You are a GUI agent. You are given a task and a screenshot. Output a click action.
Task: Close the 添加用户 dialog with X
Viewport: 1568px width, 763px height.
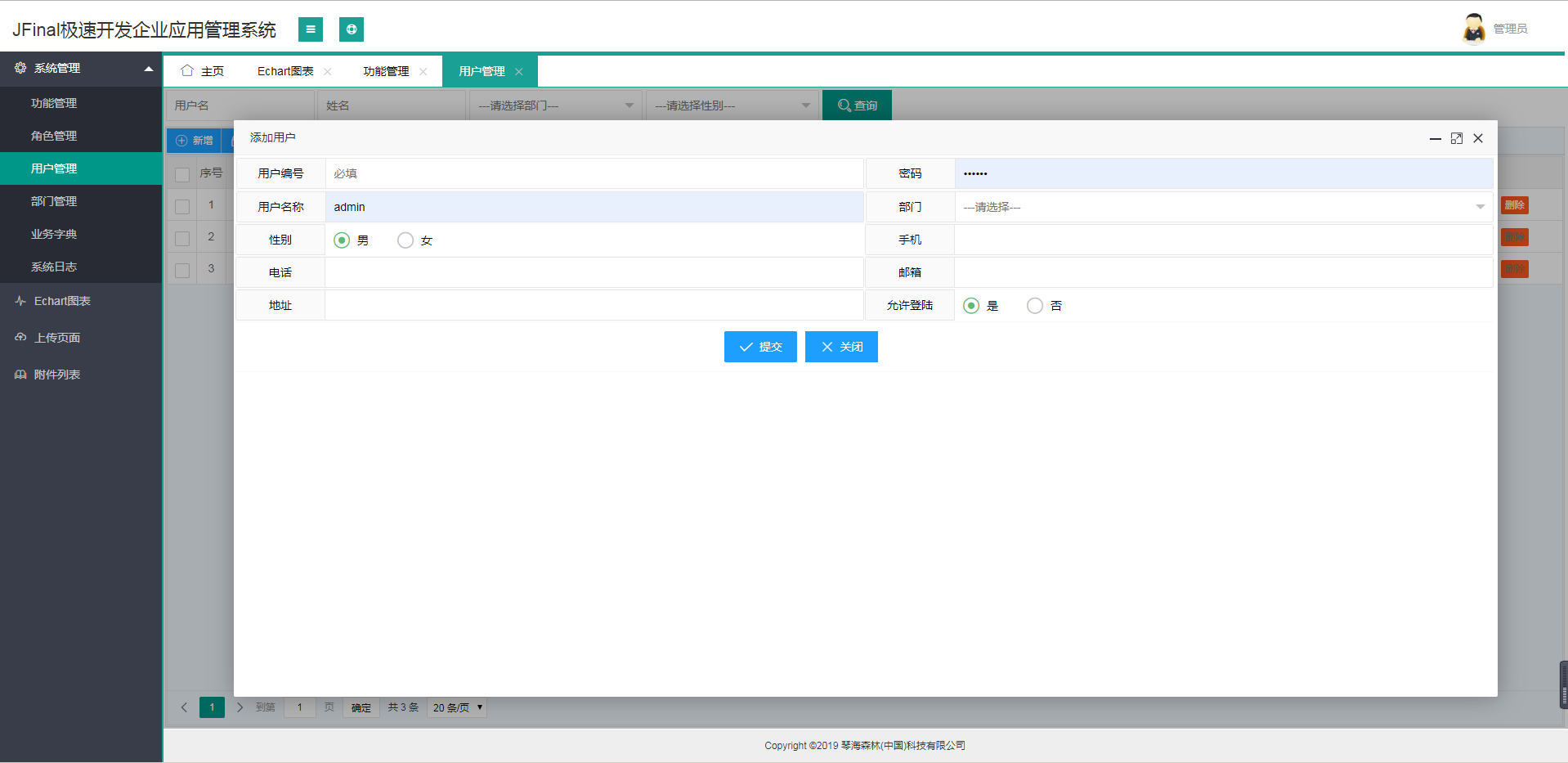pos(1478,138)
